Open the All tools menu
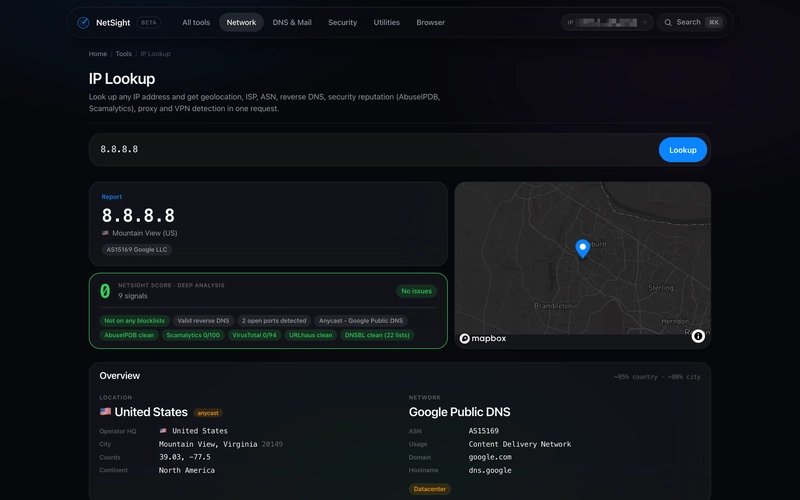This screenshot has height=500, width=800. [x=196, y=22]
